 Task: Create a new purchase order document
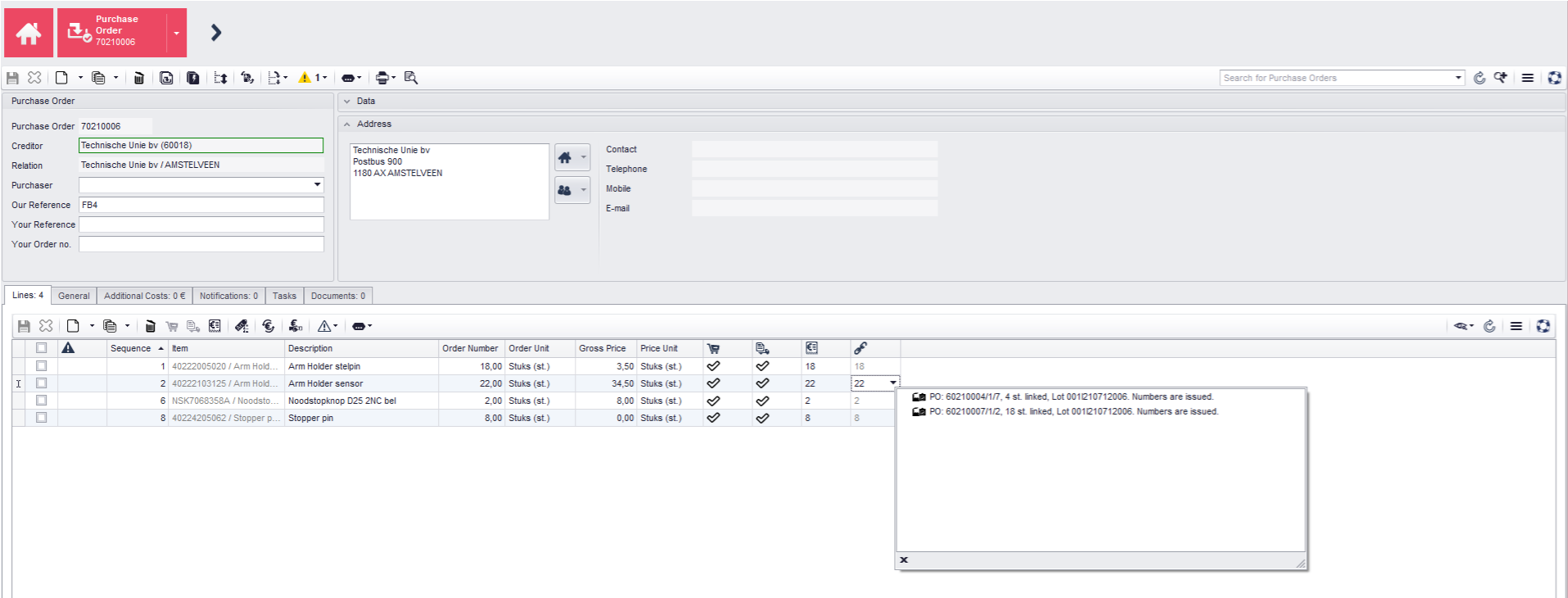61,78
